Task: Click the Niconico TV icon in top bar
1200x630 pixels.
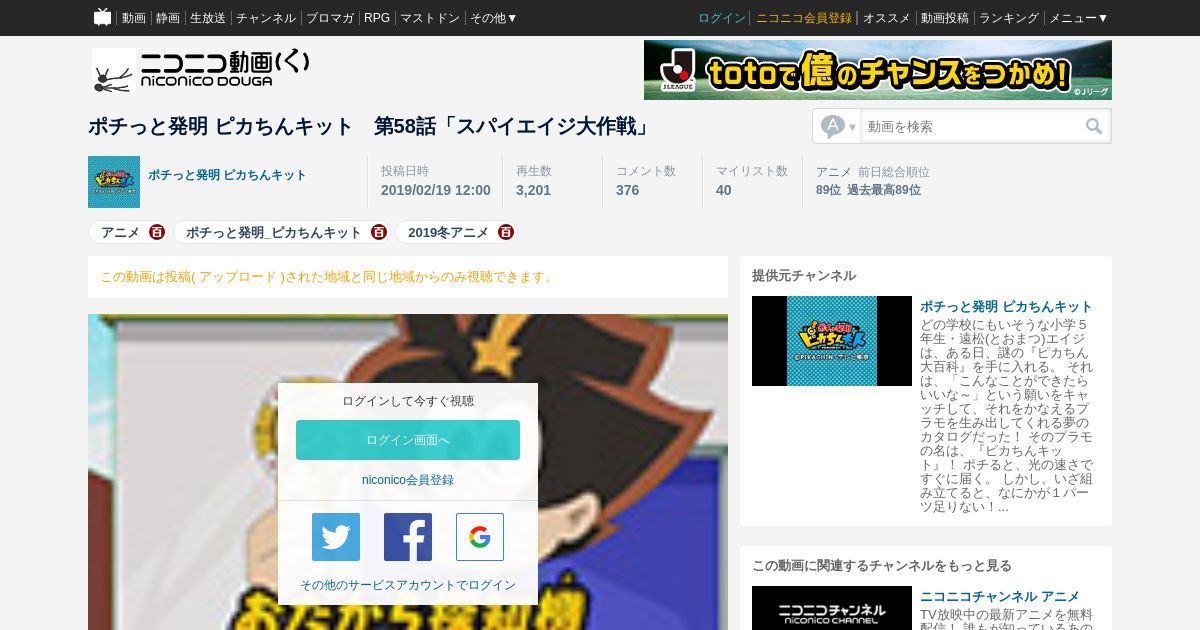Action: tap(102, 17)
